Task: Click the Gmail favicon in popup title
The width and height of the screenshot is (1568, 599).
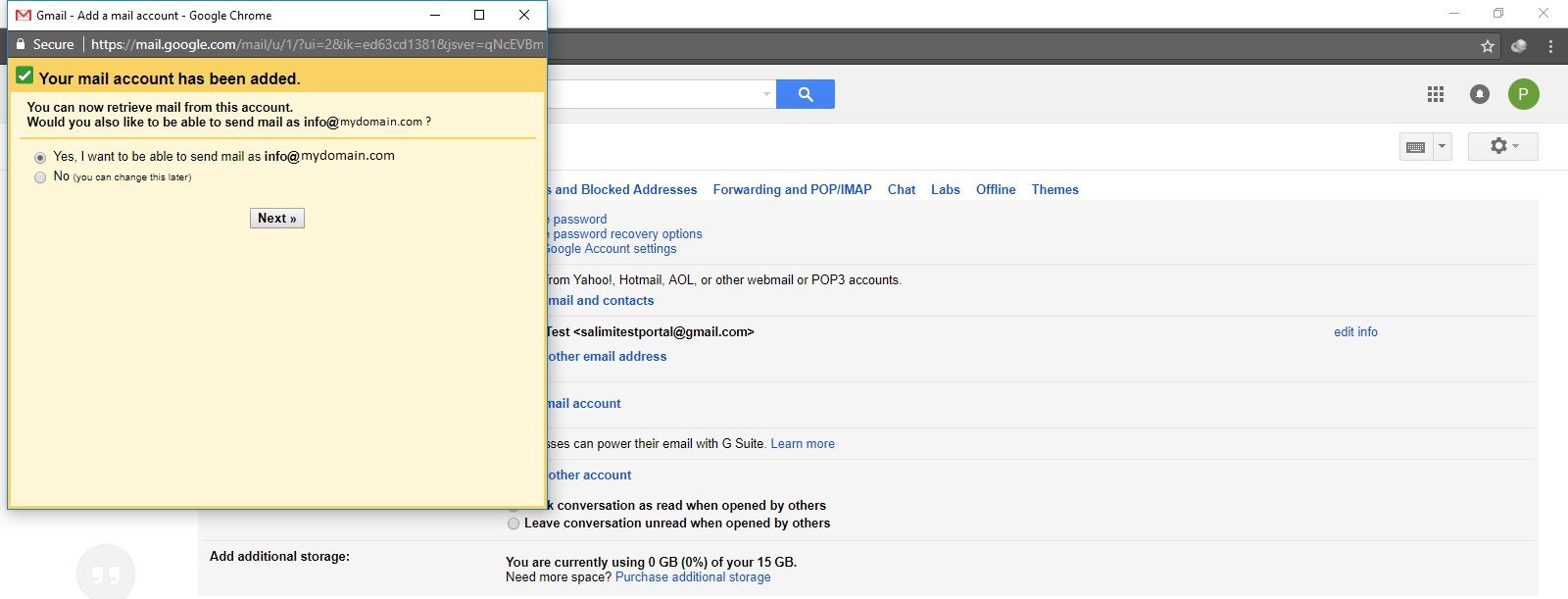Action: click(x=24, y=15)
